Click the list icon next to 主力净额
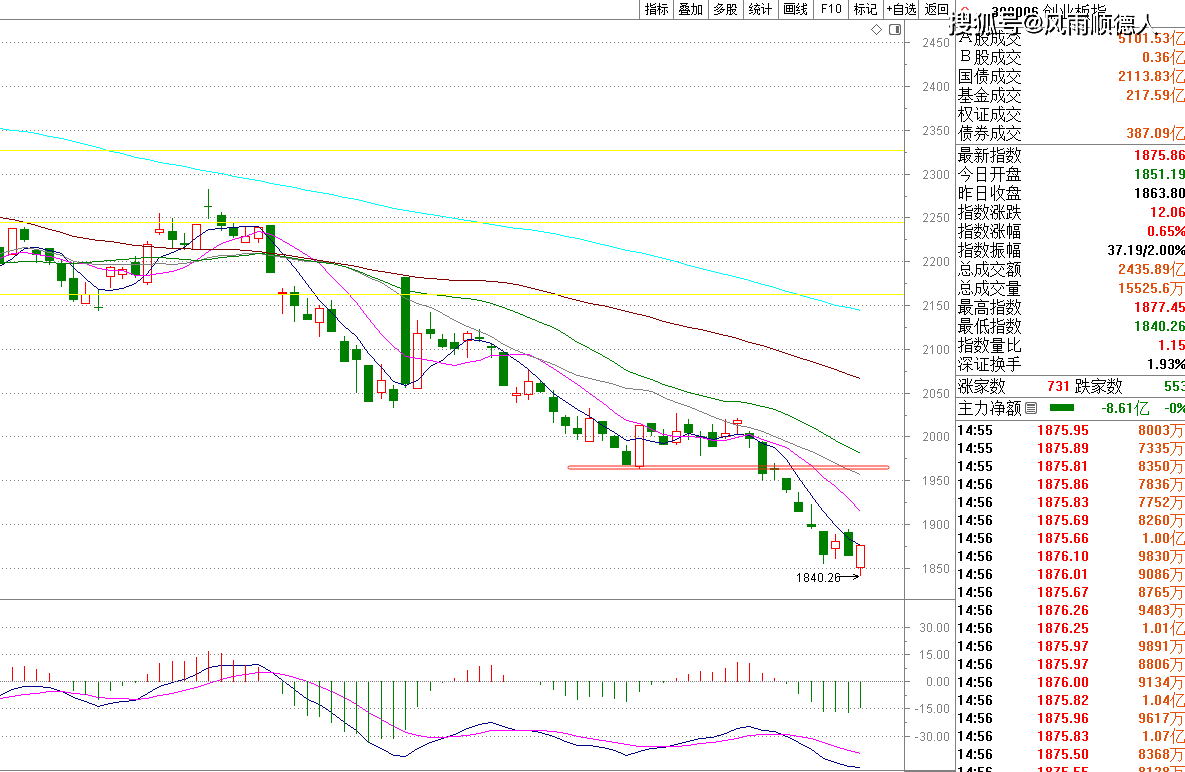This screenshot has height=772, width=1185. coord(1031,408)
